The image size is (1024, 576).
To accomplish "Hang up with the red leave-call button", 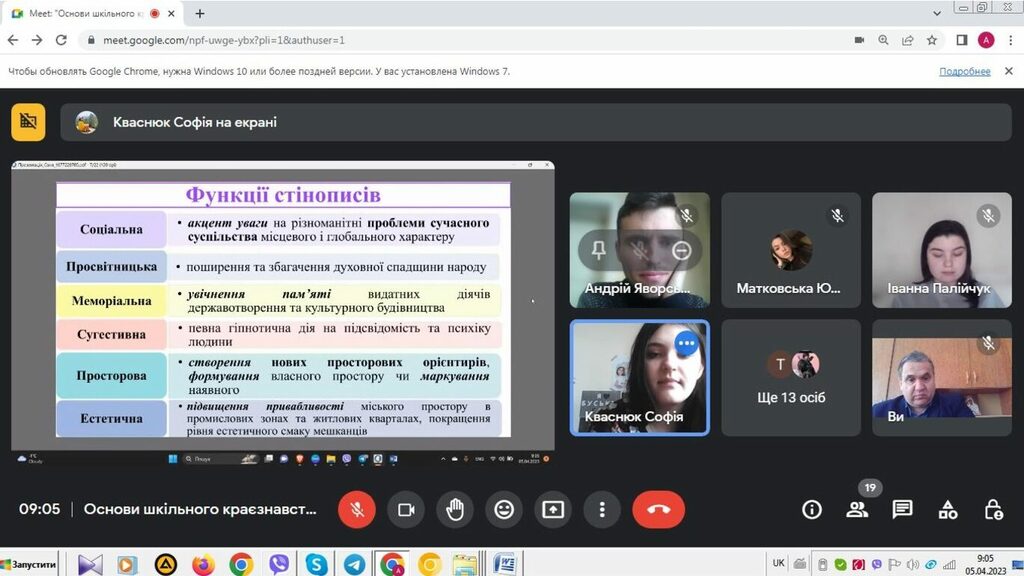I will click(658, 509).
